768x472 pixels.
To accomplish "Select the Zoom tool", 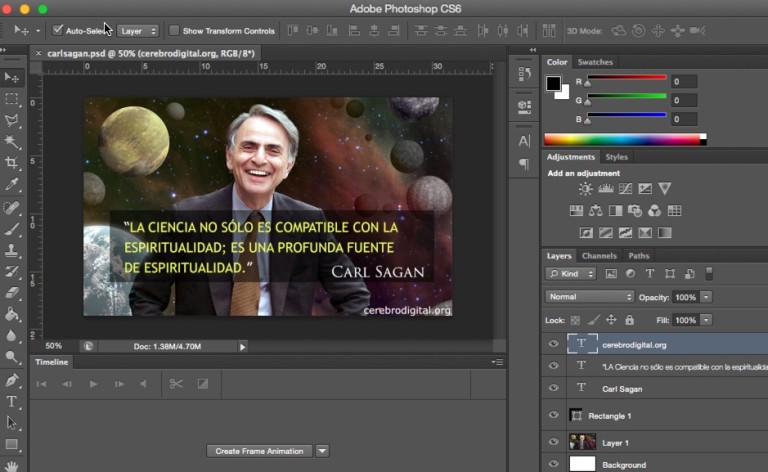I will (12, 357).
